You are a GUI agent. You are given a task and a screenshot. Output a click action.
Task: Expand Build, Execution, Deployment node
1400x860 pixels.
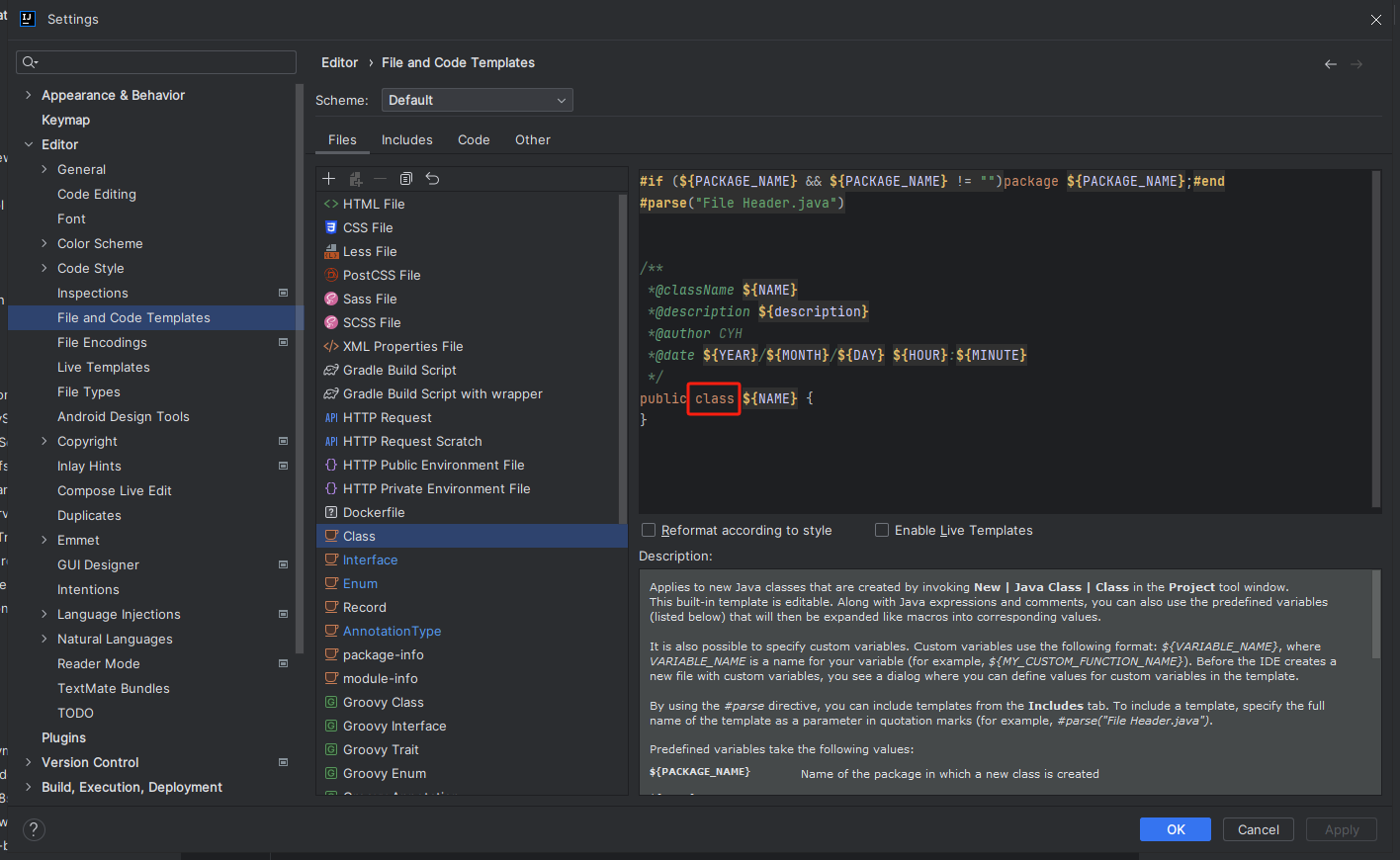[28, 787]
